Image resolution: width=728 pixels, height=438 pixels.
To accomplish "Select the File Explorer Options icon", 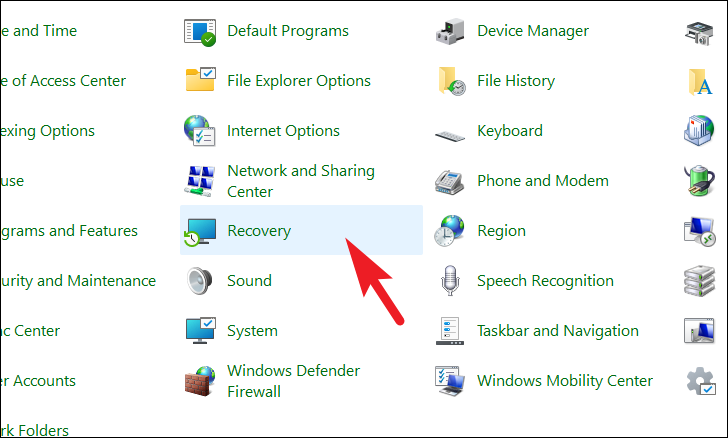I will (201, 81).
